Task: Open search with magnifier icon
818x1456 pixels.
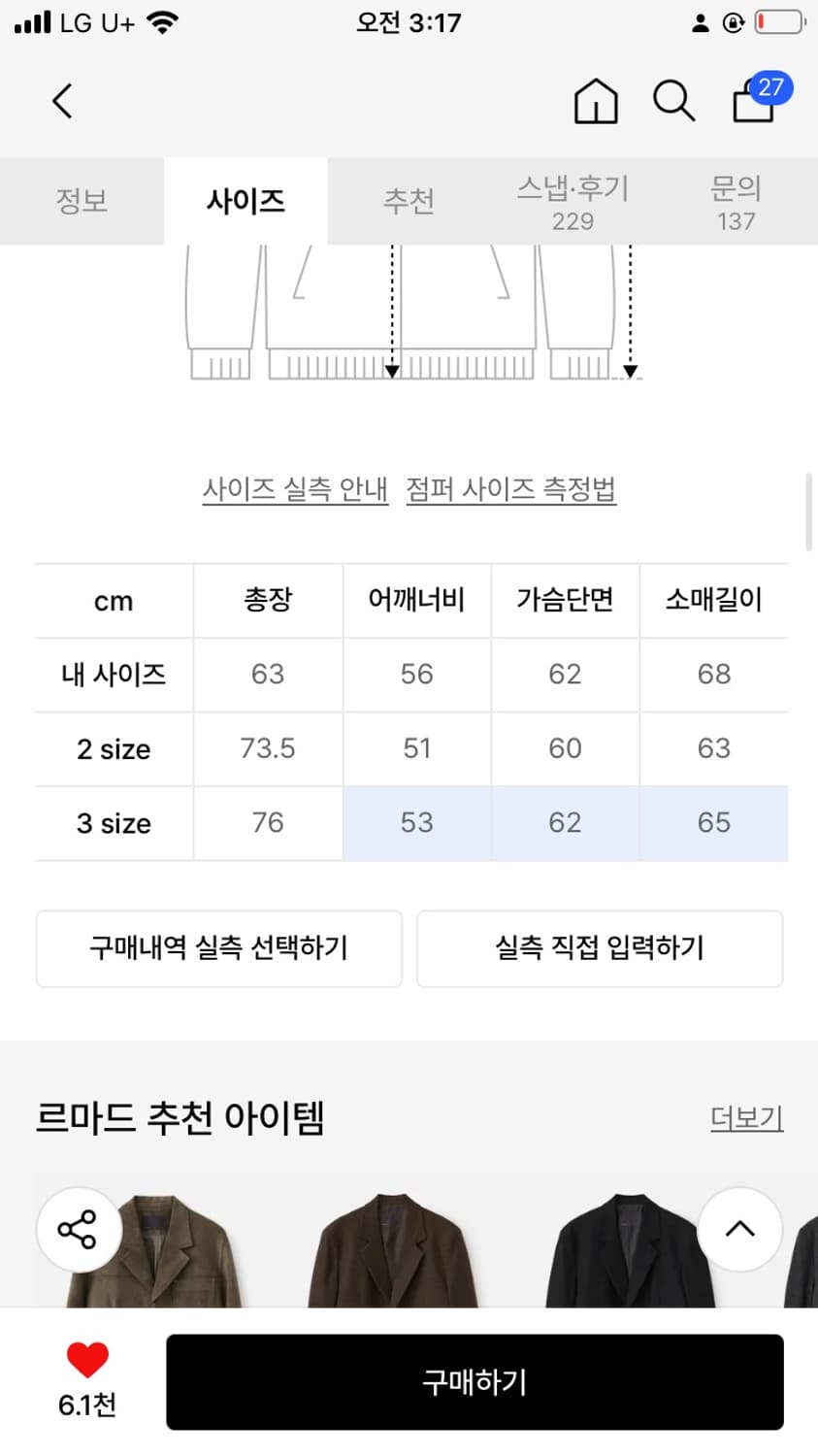Action: pos(673,101)
